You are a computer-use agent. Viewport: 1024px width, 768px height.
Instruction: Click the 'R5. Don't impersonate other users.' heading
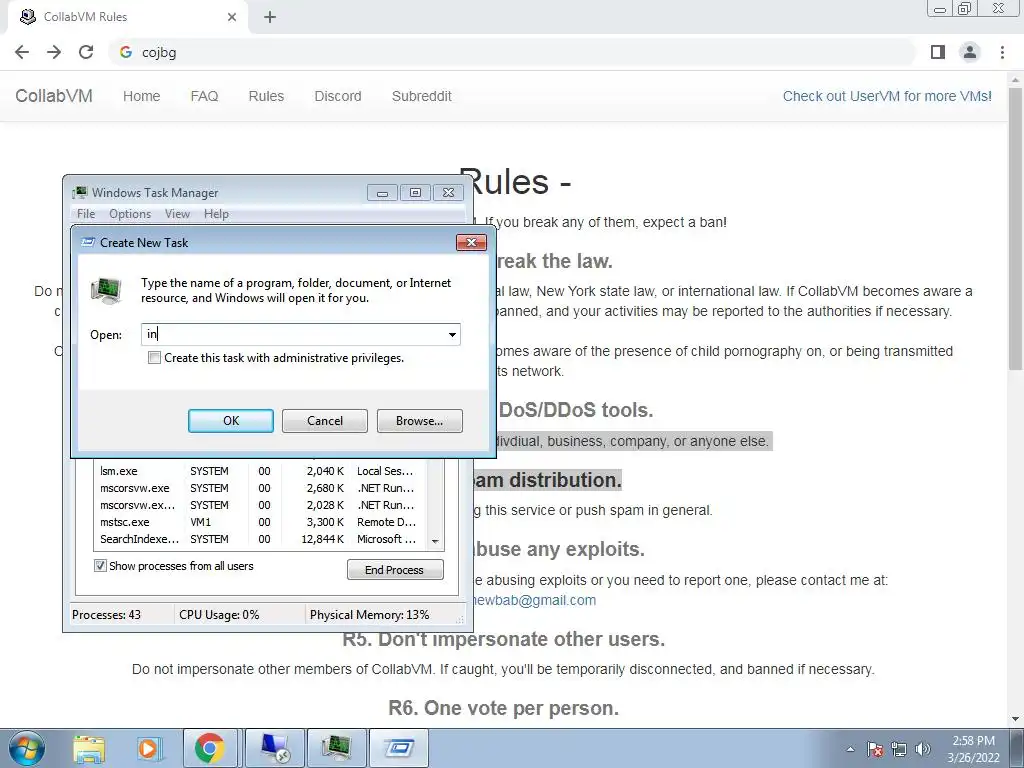(504, 639)
